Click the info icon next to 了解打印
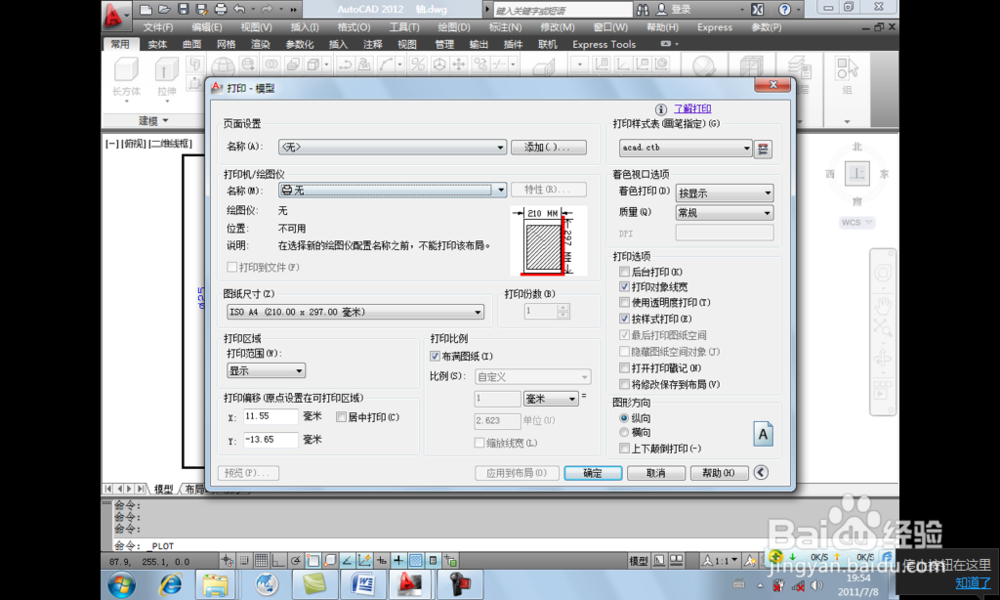Viewport: 1000px width, 600px height. pos(661,109)
